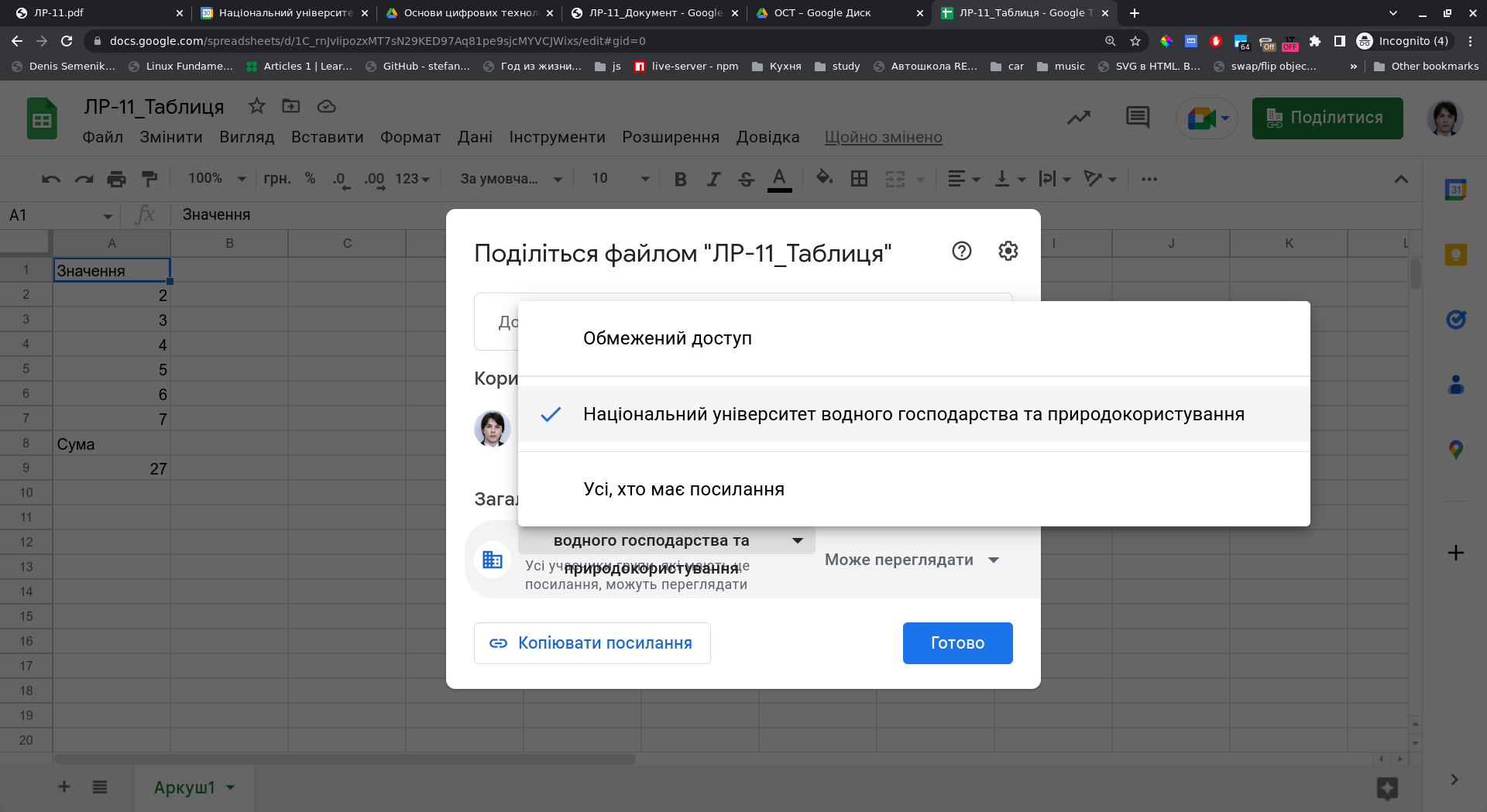
Task: Select Обмежений доступ access option
Action: [667, 338]
